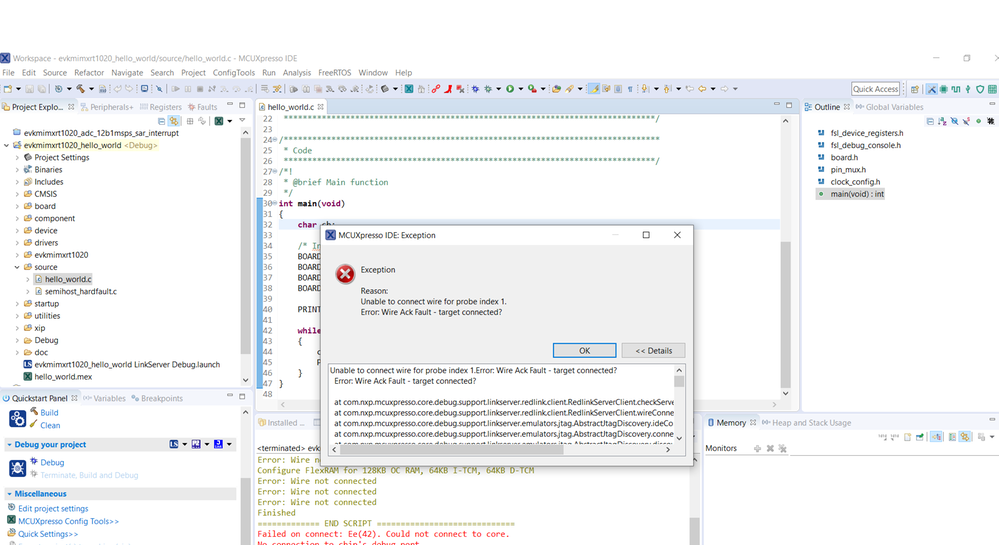Open the Peripherals tool USB-style icon
Viewport: 999px width, 545px height.
tap(968, 89)
